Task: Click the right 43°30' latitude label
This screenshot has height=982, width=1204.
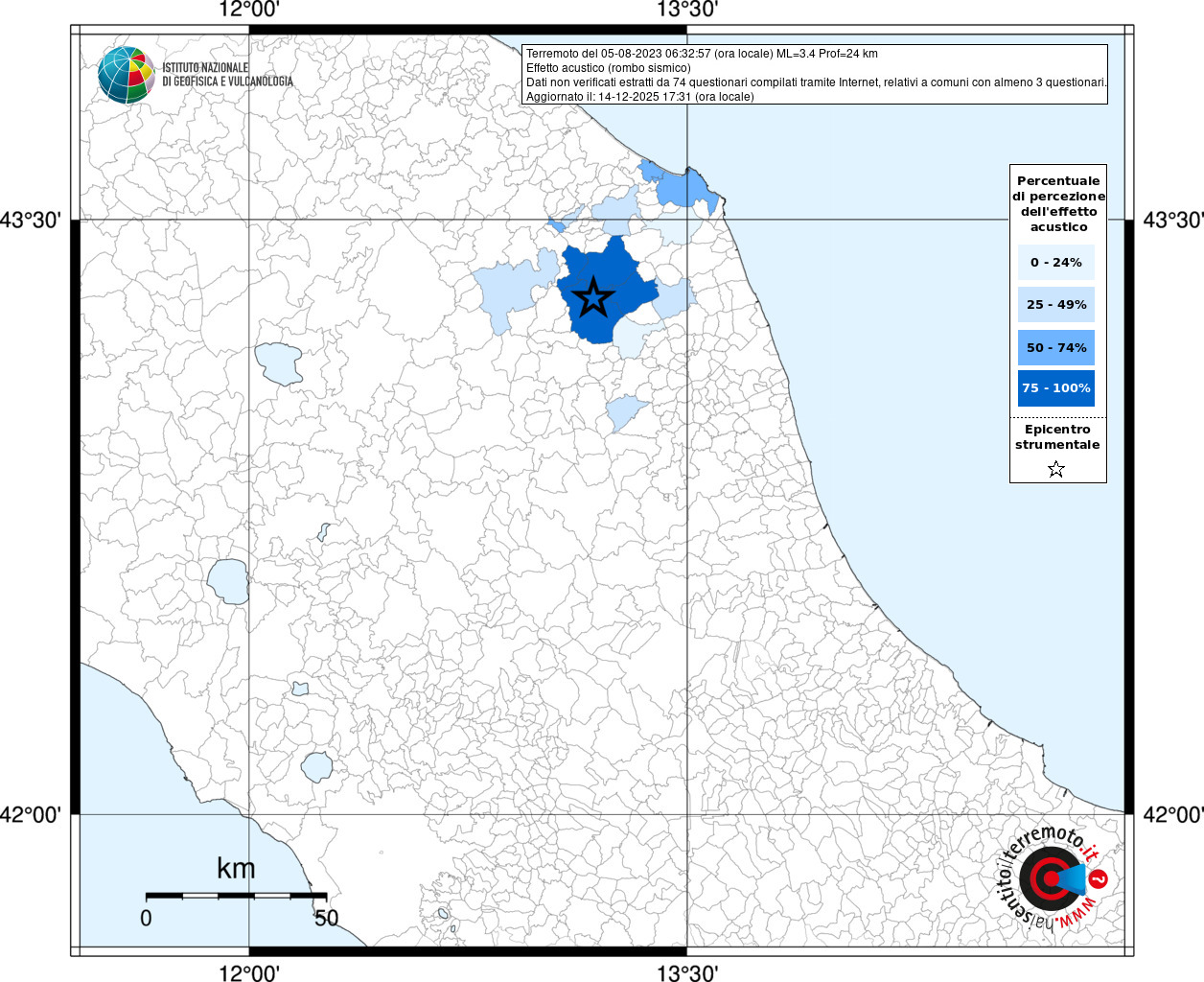Action: tap(1172, 220)
